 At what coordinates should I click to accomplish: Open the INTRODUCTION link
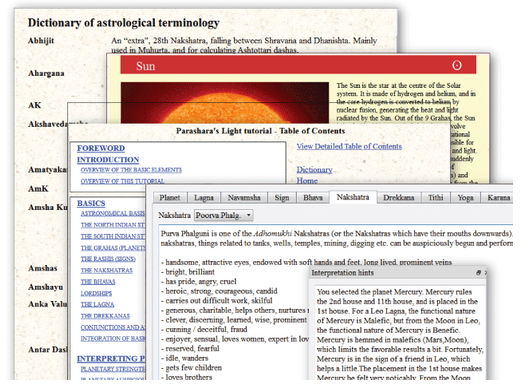pos(108,160)
